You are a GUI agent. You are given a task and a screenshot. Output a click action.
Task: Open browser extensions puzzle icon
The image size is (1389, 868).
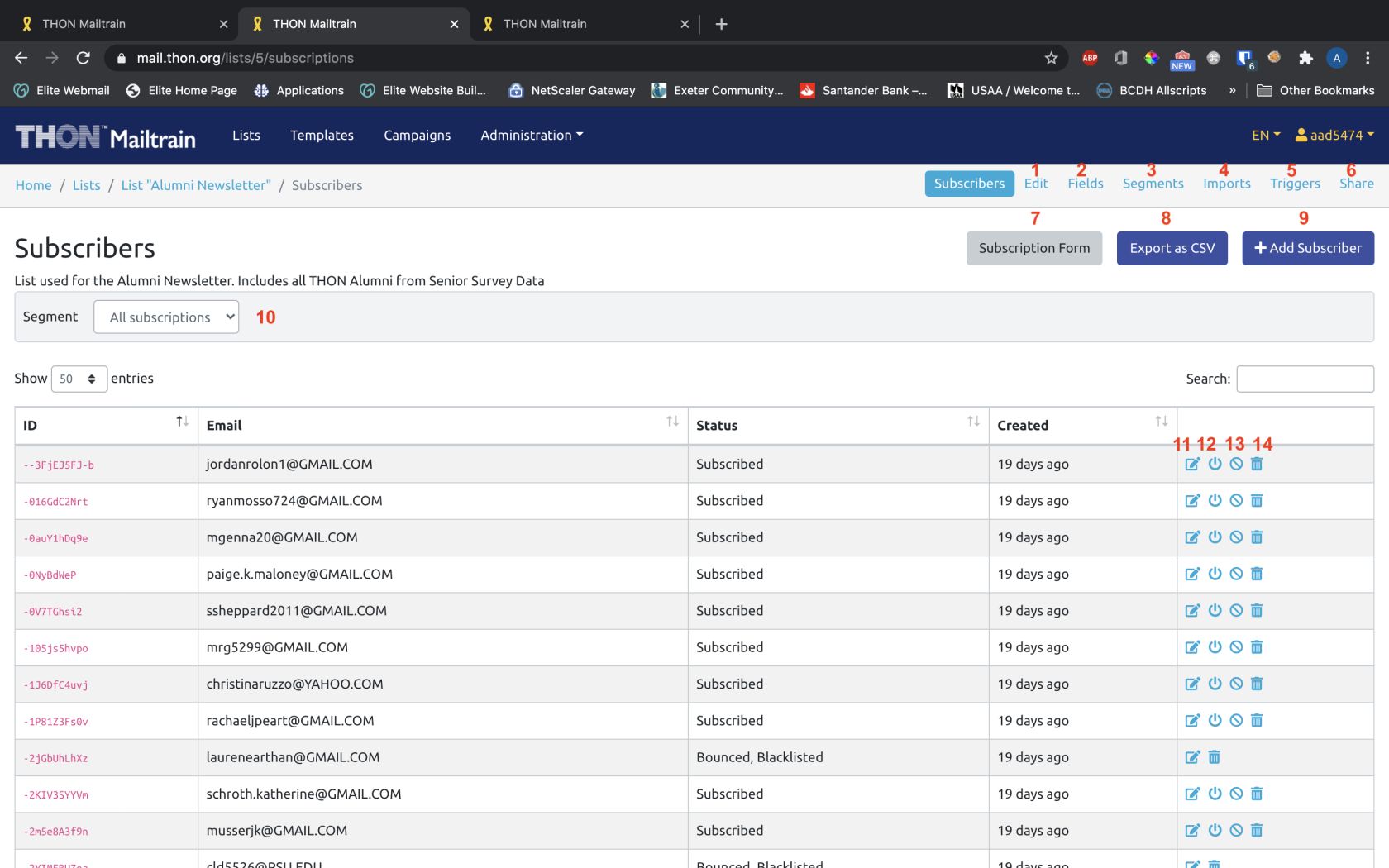[1305, 58]
